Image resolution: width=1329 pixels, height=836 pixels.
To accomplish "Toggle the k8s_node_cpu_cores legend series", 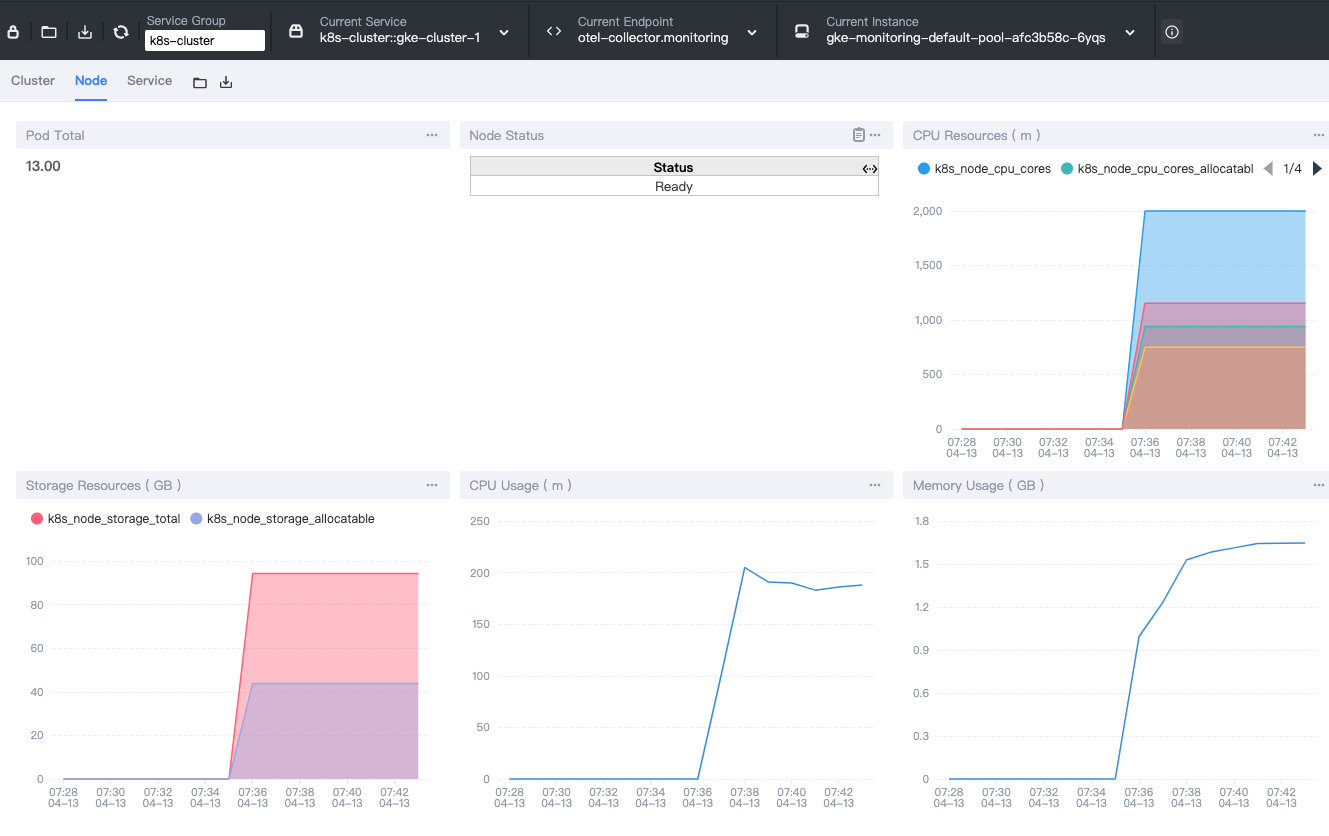I will 984,169.
